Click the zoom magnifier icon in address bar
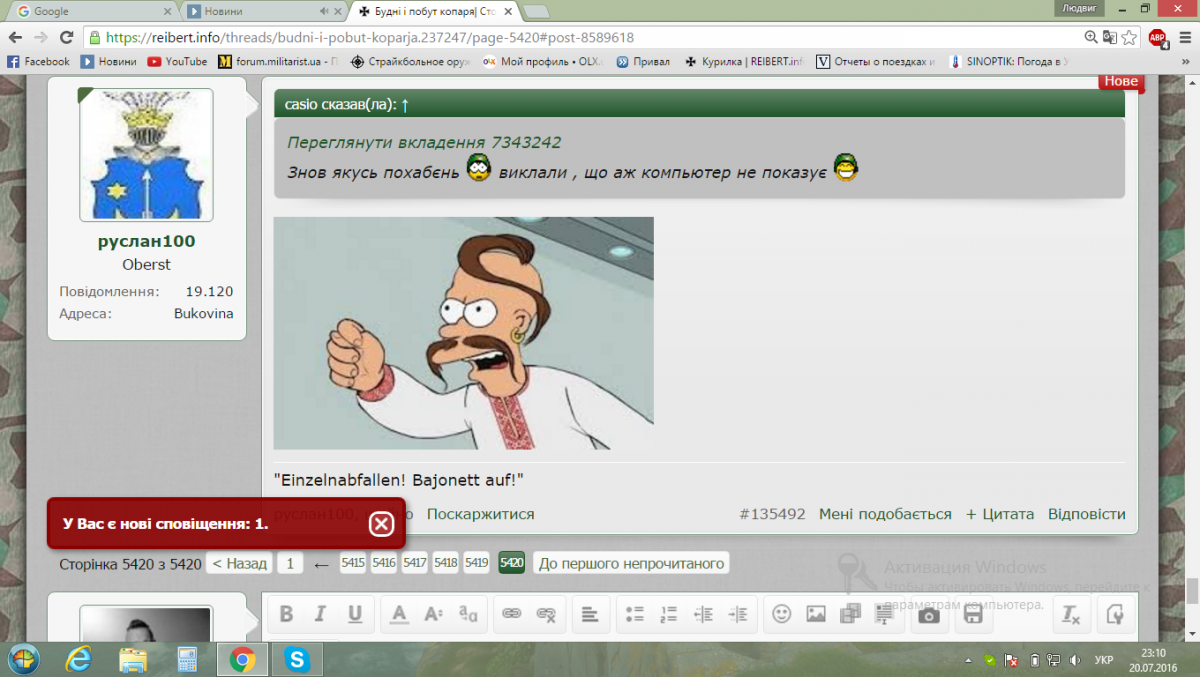 [1092, 37]
